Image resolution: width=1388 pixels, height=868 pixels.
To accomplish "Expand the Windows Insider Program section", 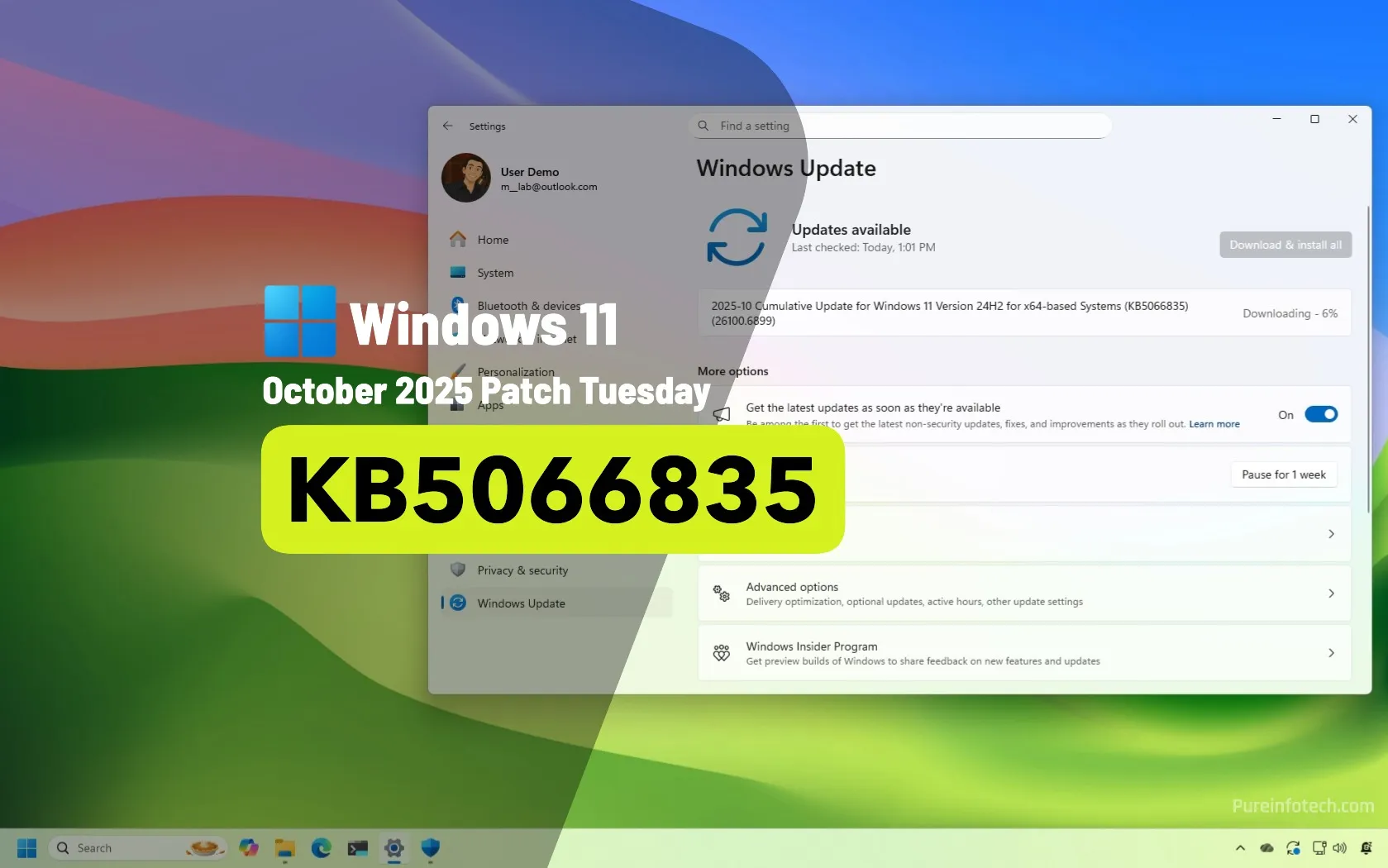I will [1330, 652].
